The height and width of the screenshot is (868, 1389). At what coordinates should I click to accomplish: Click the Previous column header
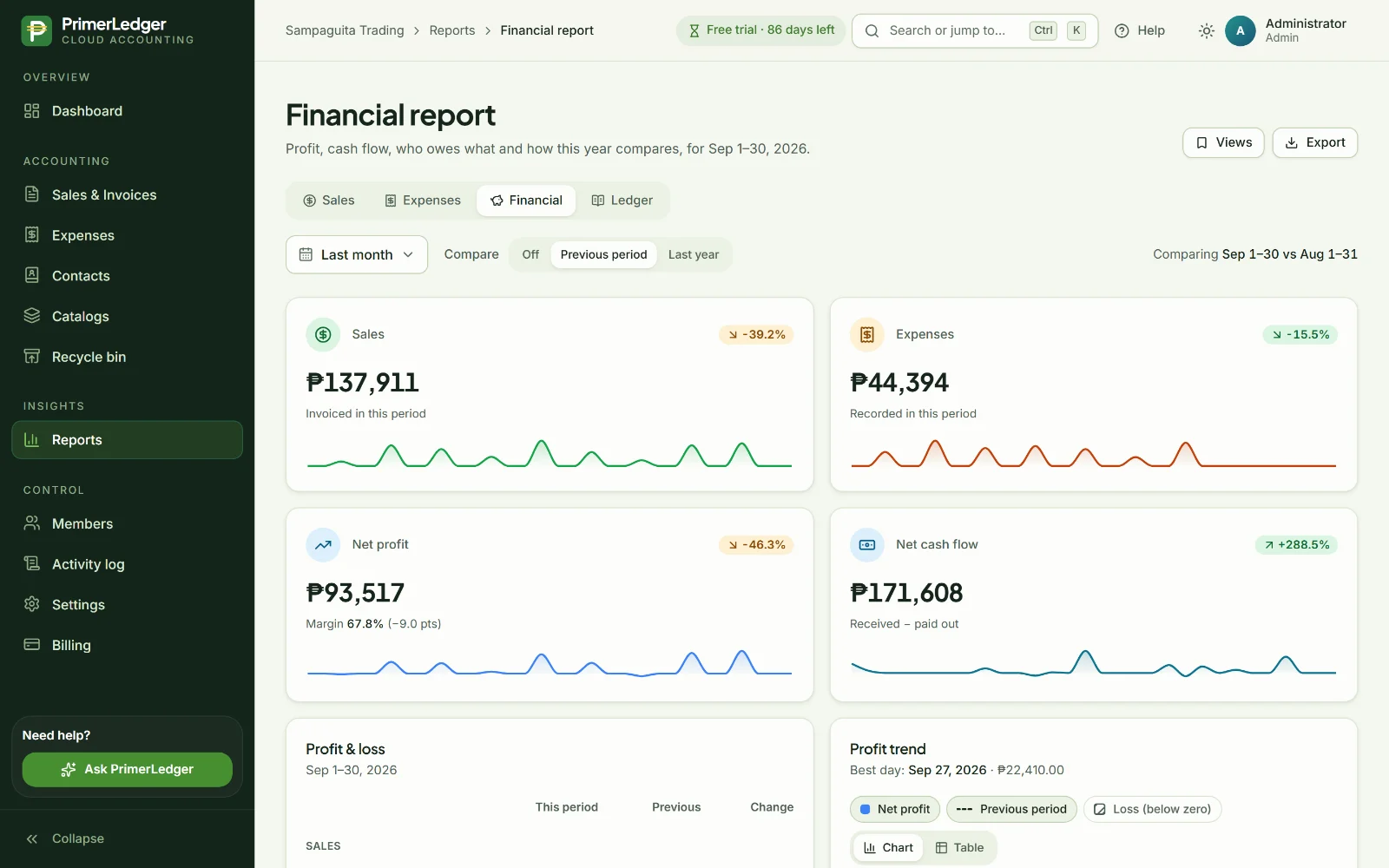[676, 807]
